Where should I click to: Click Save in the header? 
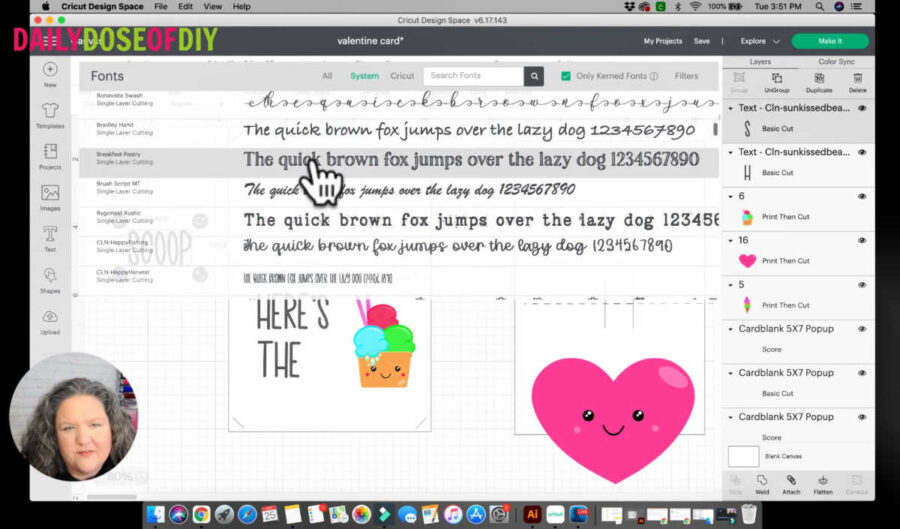701,41
